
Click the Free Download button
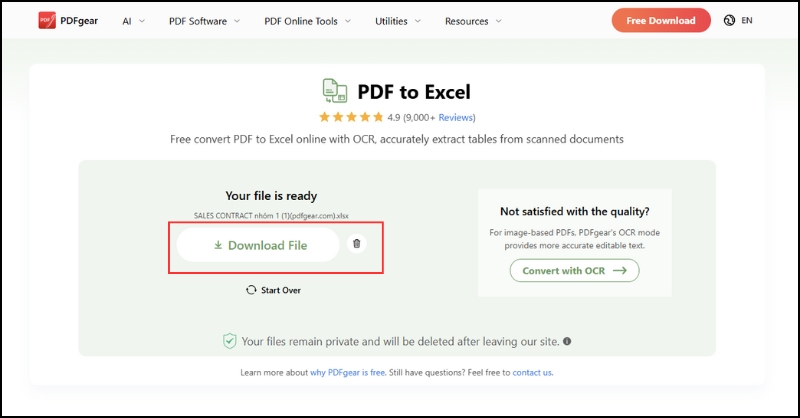tap(661, 20)
